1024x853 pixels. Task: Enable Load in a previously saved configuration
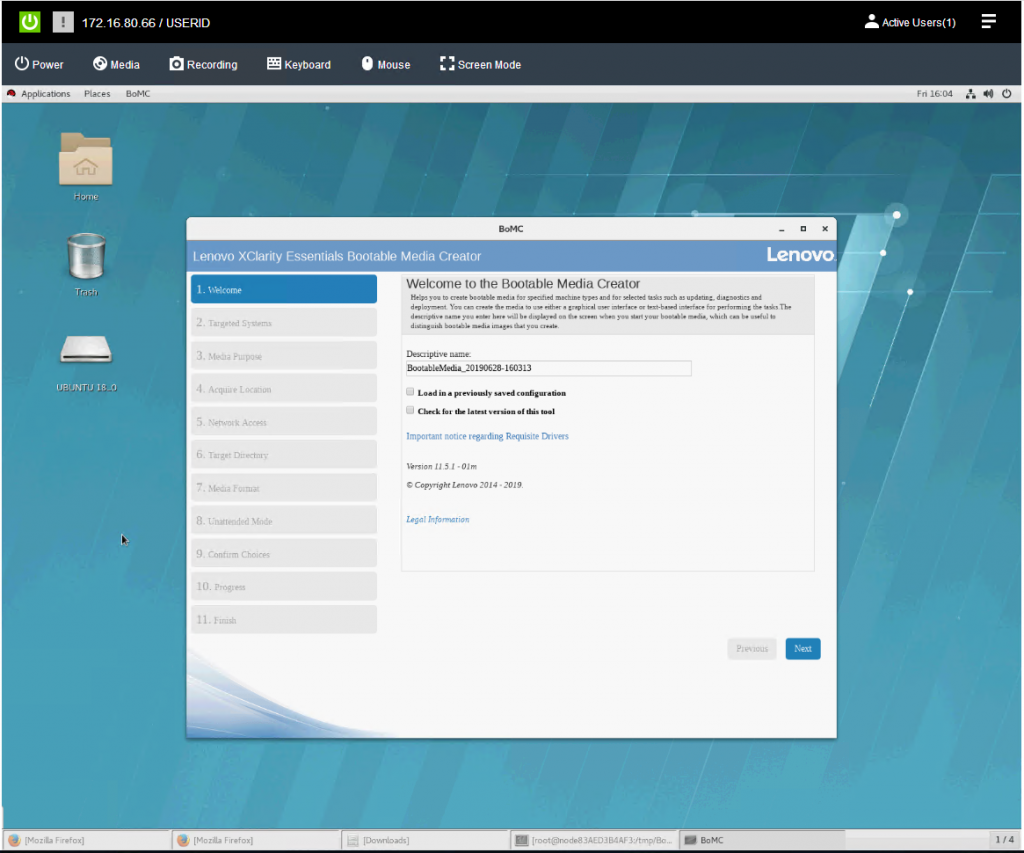[x=410, y=392]
